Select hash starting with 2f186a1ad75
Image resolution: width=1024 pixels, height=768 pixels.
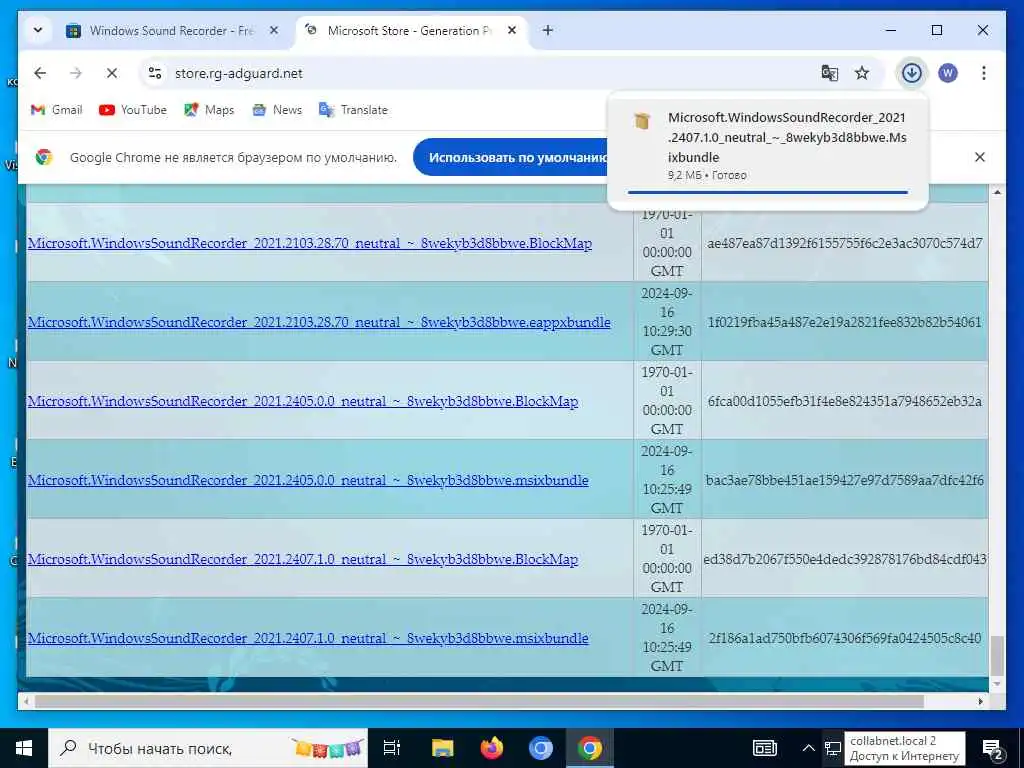coord(844,638)
